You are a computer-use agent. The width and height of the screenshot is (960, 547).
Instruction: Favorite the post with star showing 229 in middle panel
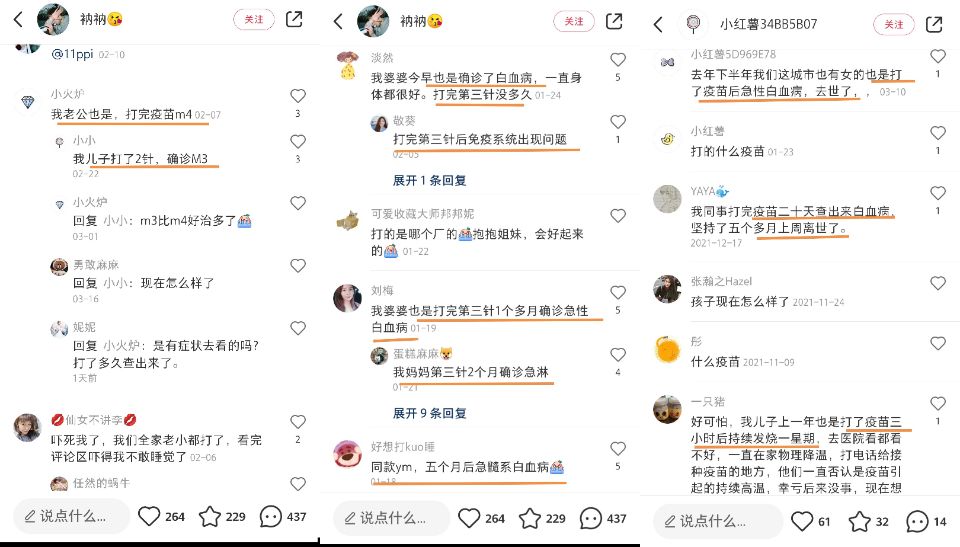tap(530, 518)
